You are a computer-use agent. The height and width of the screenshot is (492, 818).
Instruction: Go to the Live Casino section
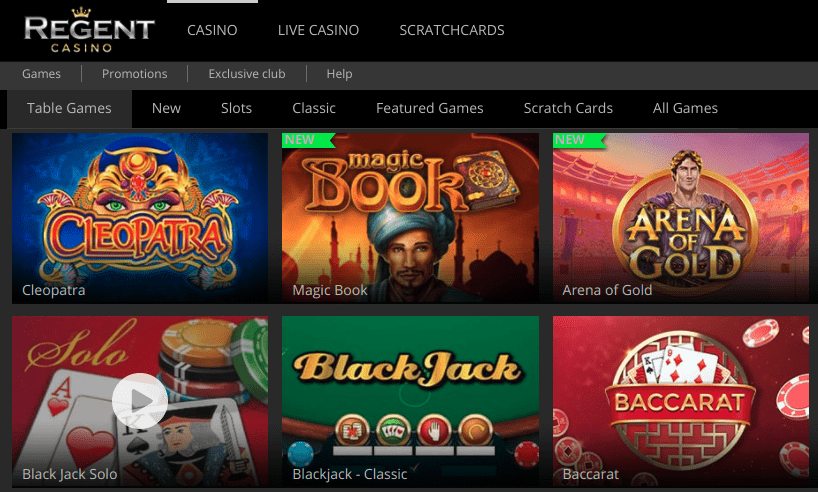point(318,30)
